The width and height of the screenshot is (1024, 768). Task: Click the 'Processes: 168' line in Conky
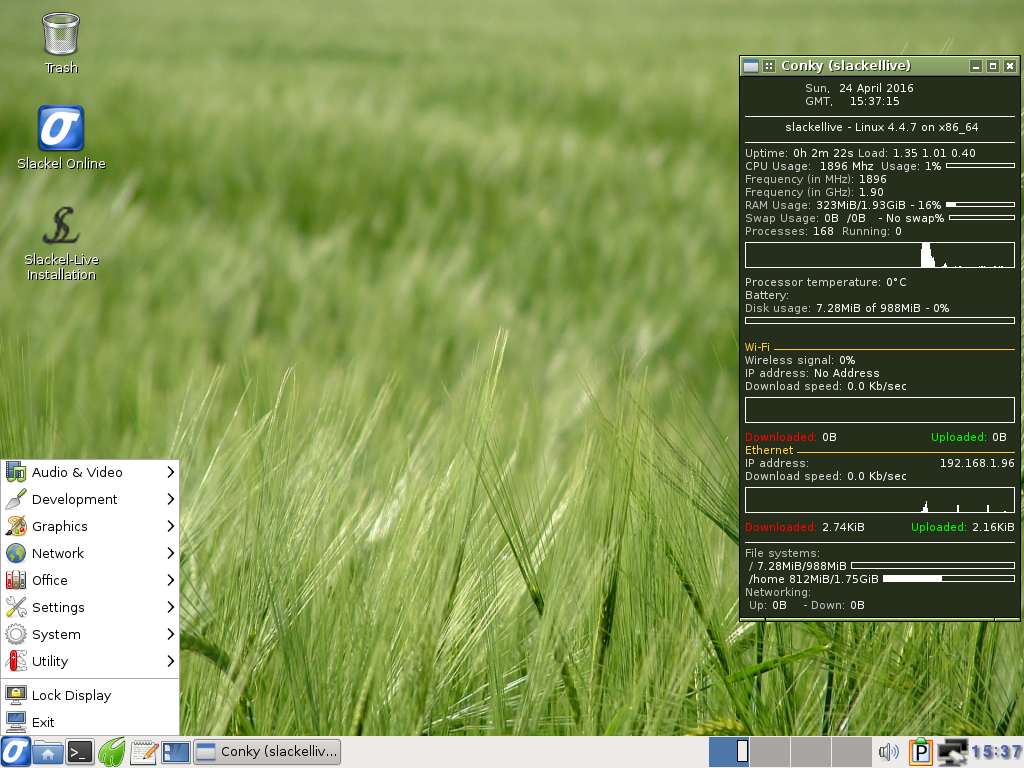[x=789, y=231]
